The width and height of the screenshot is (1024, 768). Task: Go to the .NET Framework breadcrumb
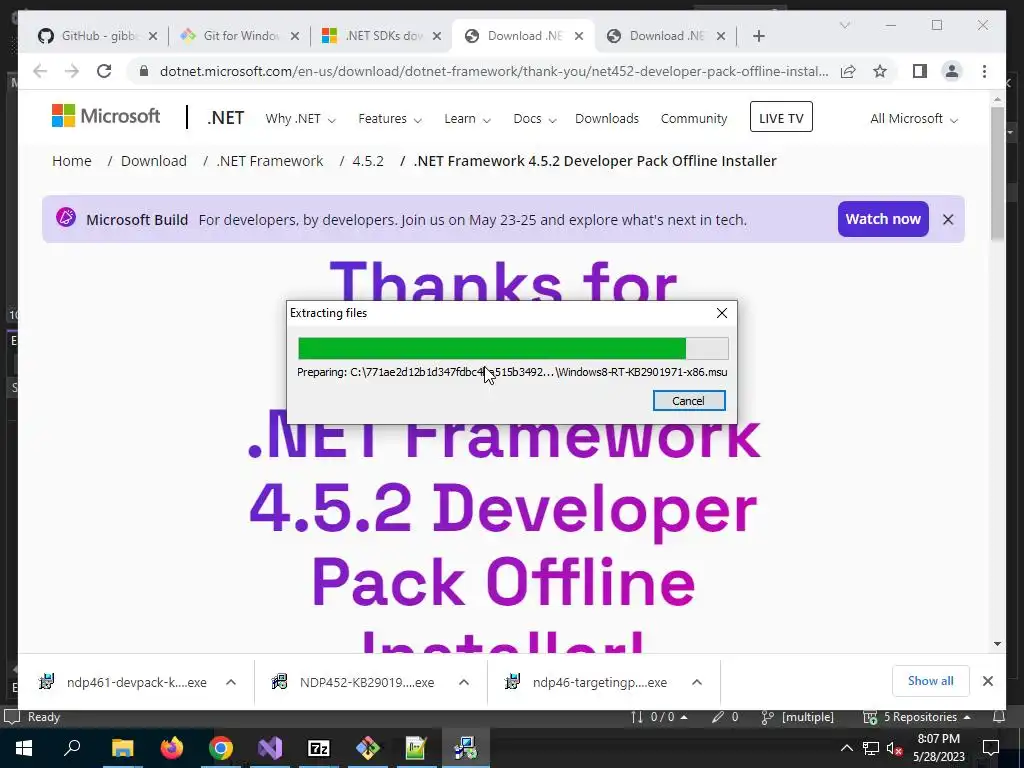coord(270,161)
